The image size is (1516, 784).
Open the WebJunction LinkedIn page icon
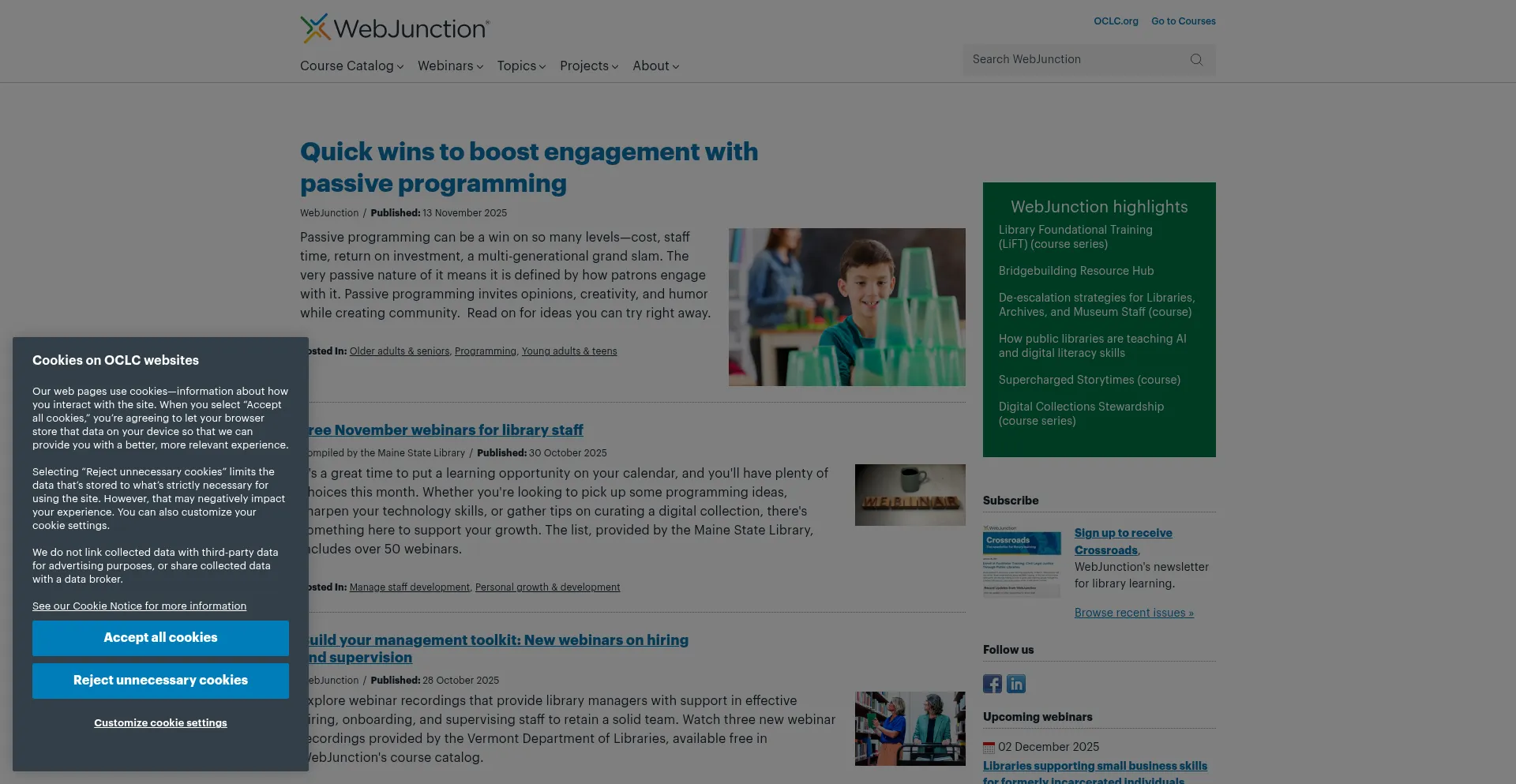(1016, 684)
